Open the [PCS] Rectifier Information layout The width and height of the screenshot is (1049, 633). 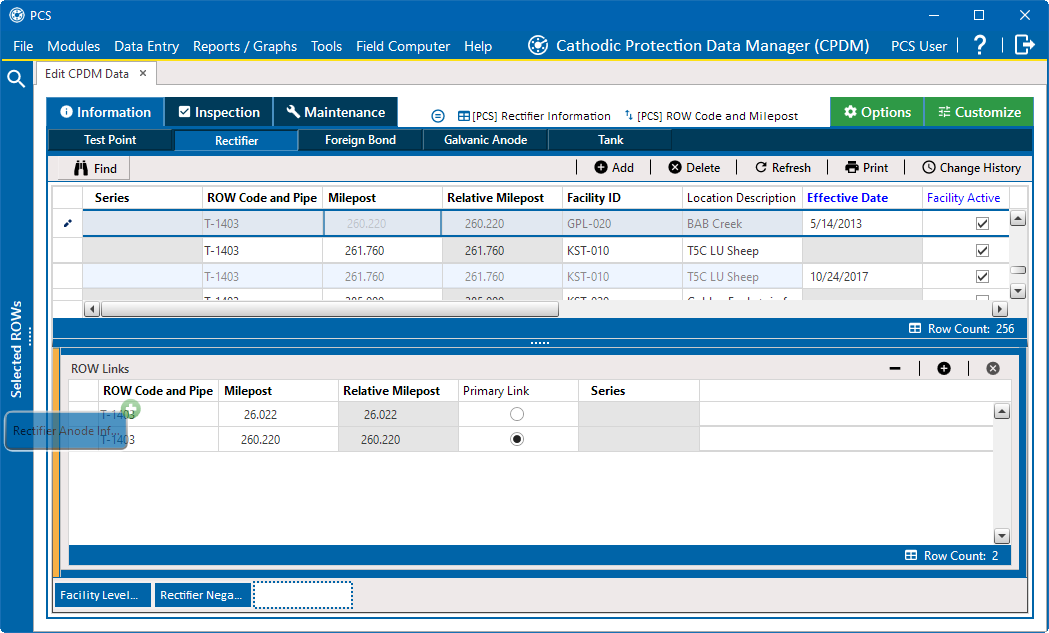tap(534, 116)
